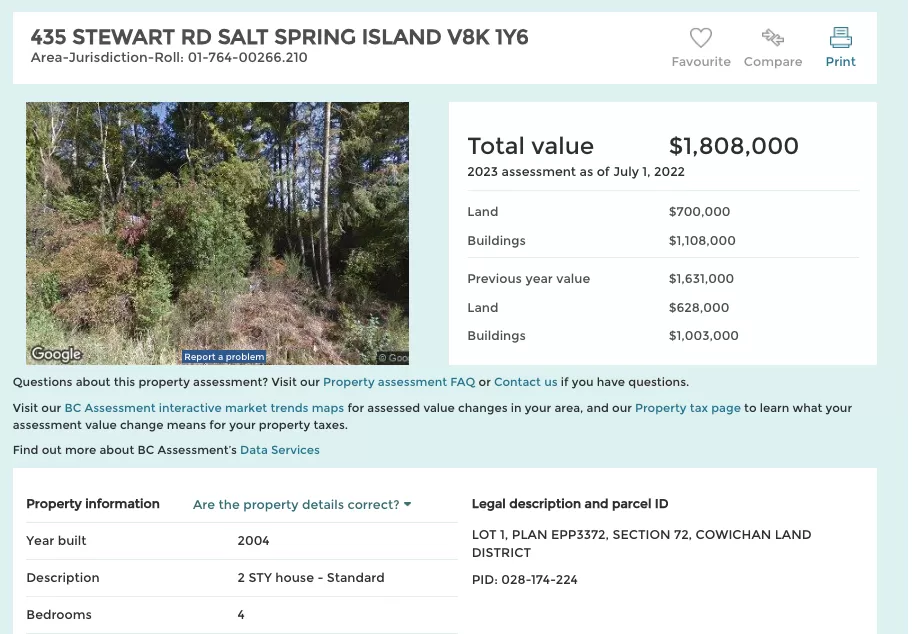Click the Compare arrows icon
Image resolution: width=924 pixels, height=634 pixels.
pyautogui.click(x=773, y=38)
